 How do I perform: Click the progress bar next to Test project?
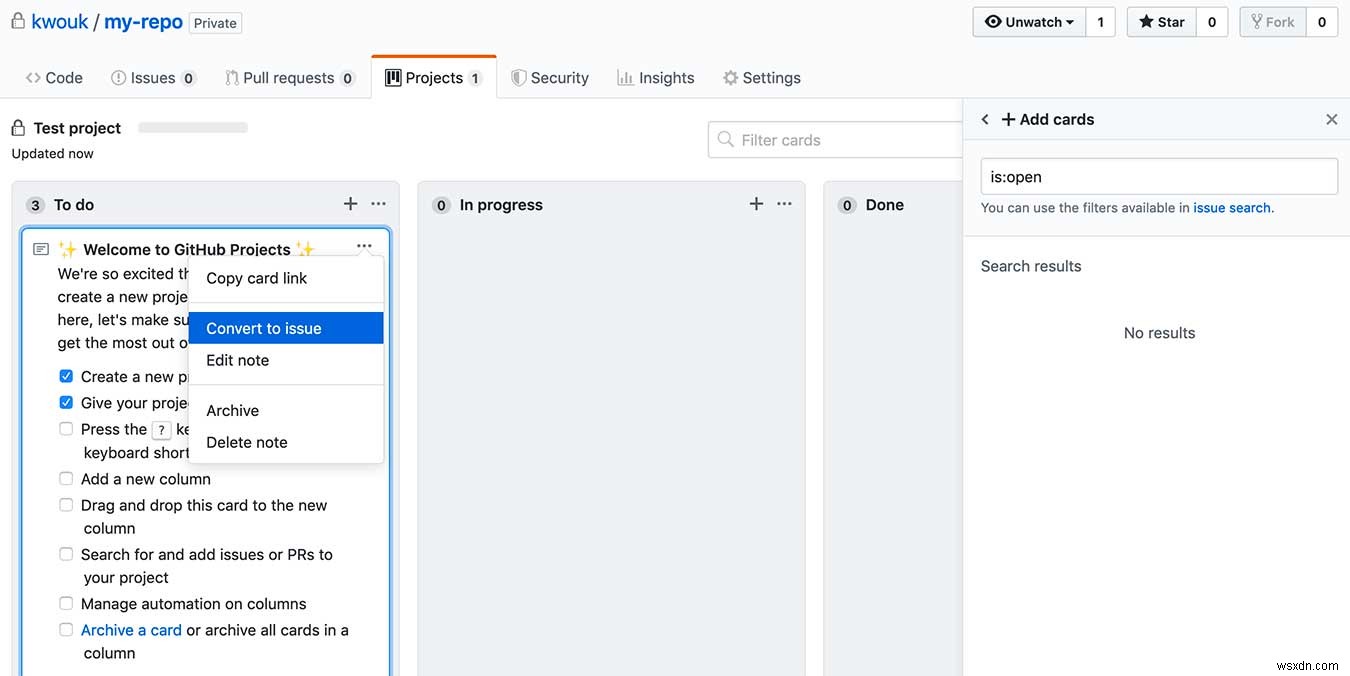(x=192, y=127)
